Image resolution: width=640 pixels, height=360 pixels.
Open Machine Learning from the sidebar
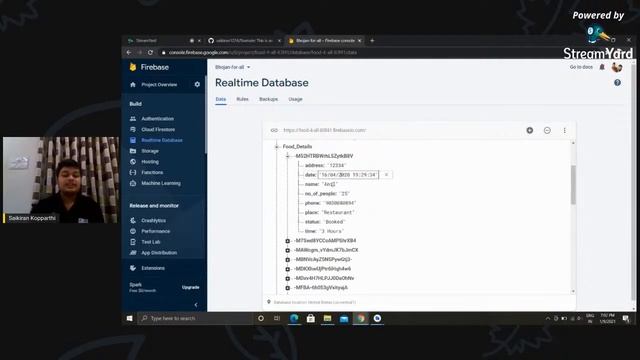tap(160, 183)
